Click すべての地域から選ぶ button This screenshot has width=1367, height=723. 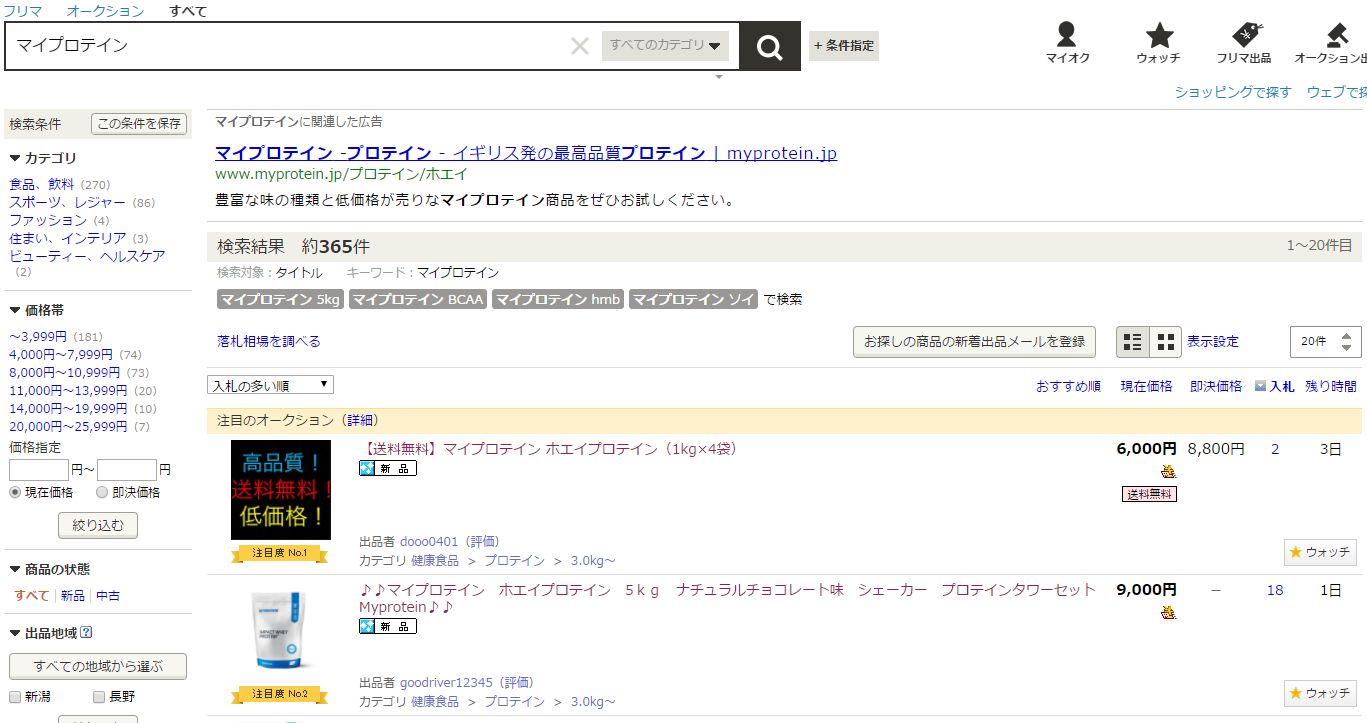coord(98,666)
